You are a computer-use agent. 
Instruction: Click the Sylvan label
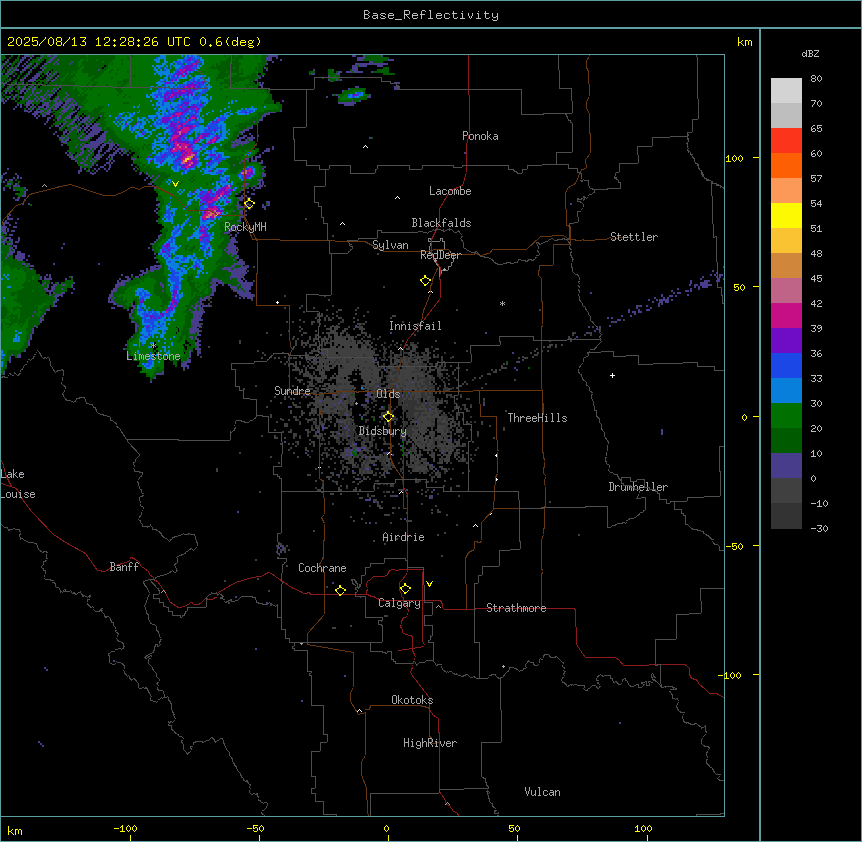(390, 245)
